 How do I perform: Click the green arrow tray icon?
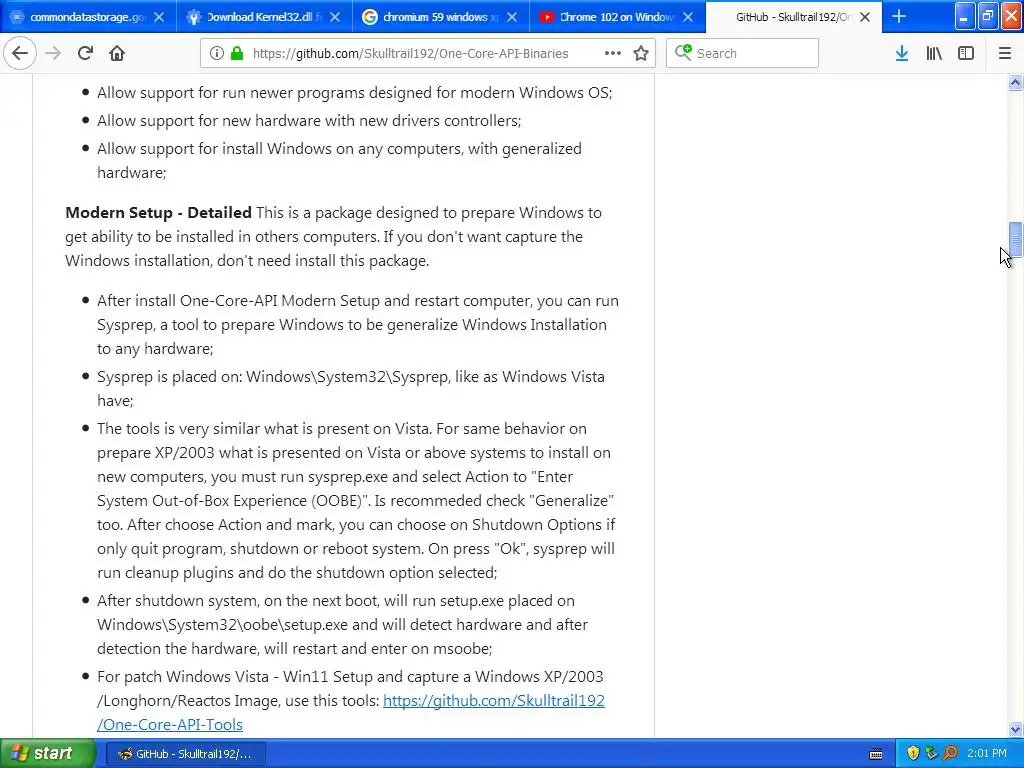click(x=931, y=754)
